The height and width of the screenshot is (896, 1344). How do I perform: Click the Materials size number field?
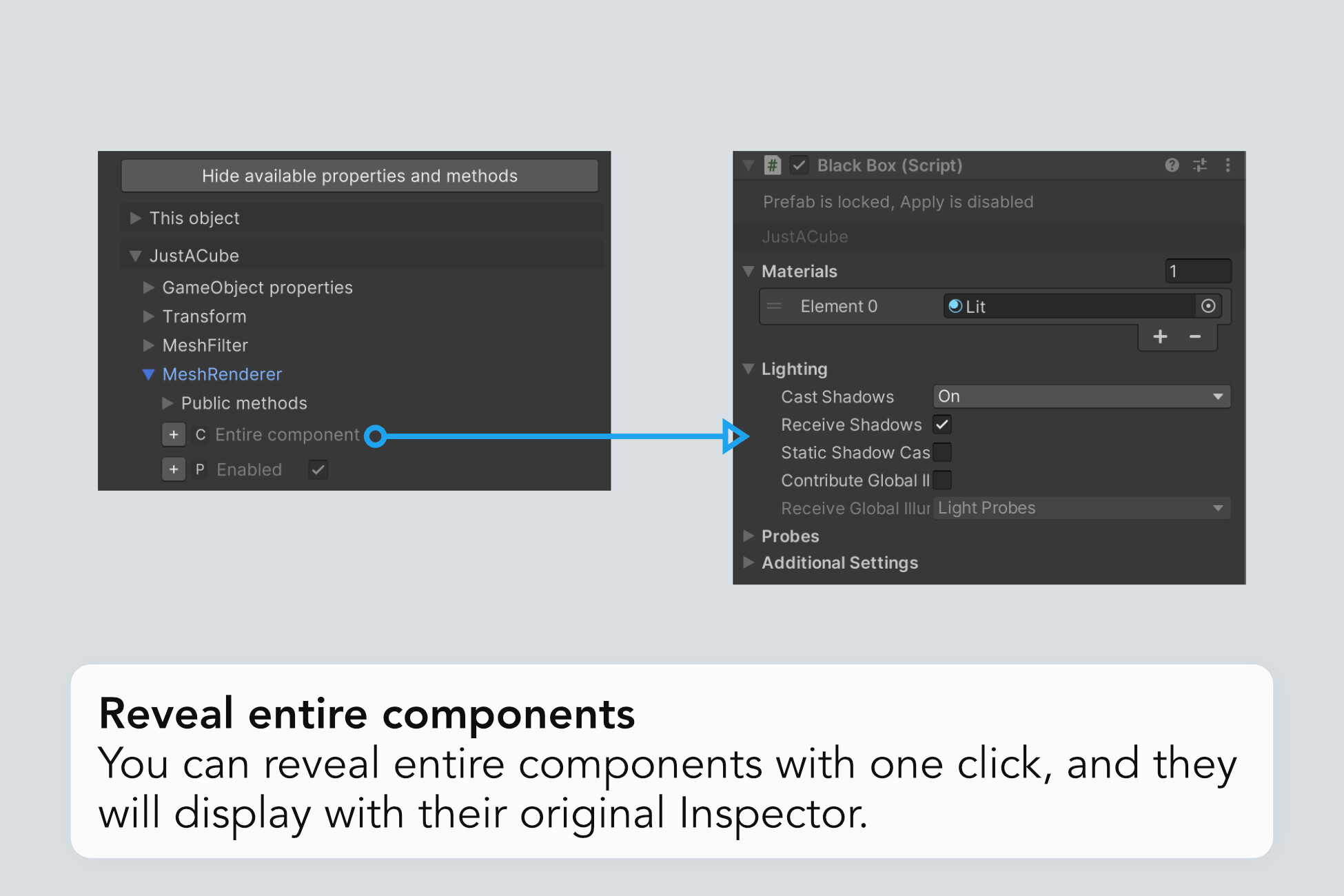click(1197, 271)
